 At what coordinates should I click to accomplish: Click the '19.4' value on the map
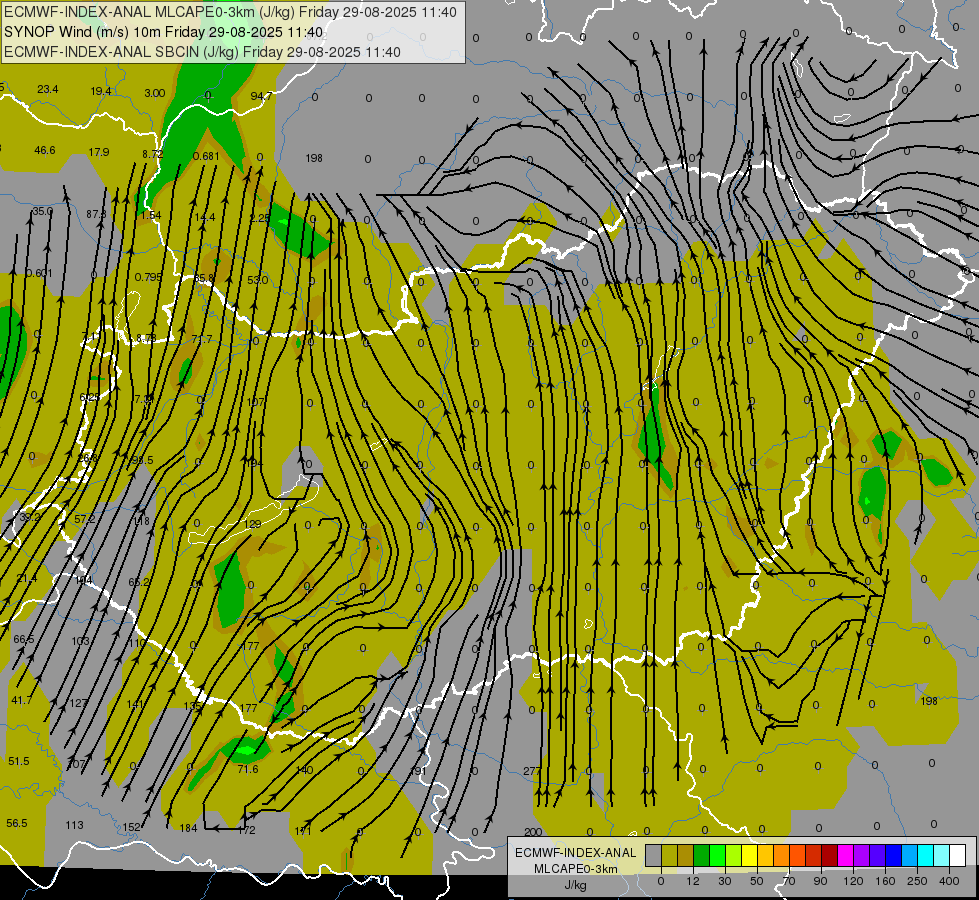click(x=101, y=91)
